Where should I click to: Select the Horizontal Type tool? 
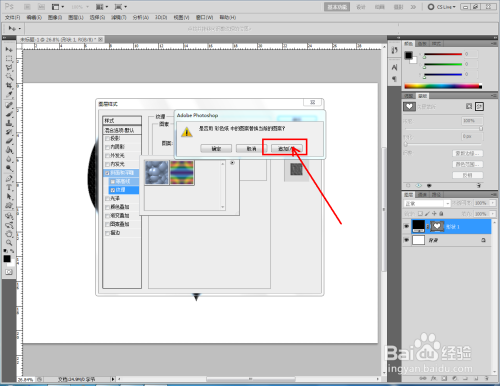(9, 188)
